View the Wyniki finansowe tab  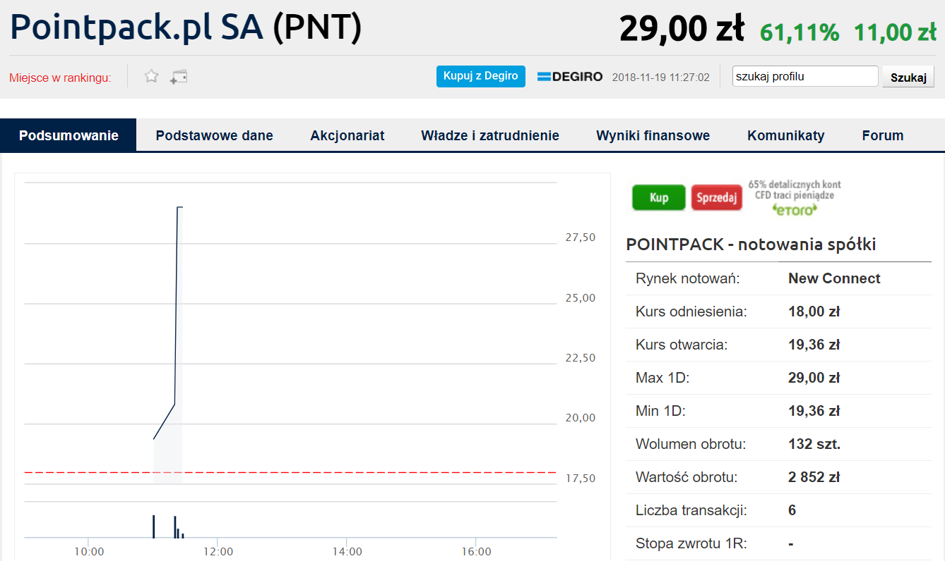pyautogui.click(x=653, y=136)
